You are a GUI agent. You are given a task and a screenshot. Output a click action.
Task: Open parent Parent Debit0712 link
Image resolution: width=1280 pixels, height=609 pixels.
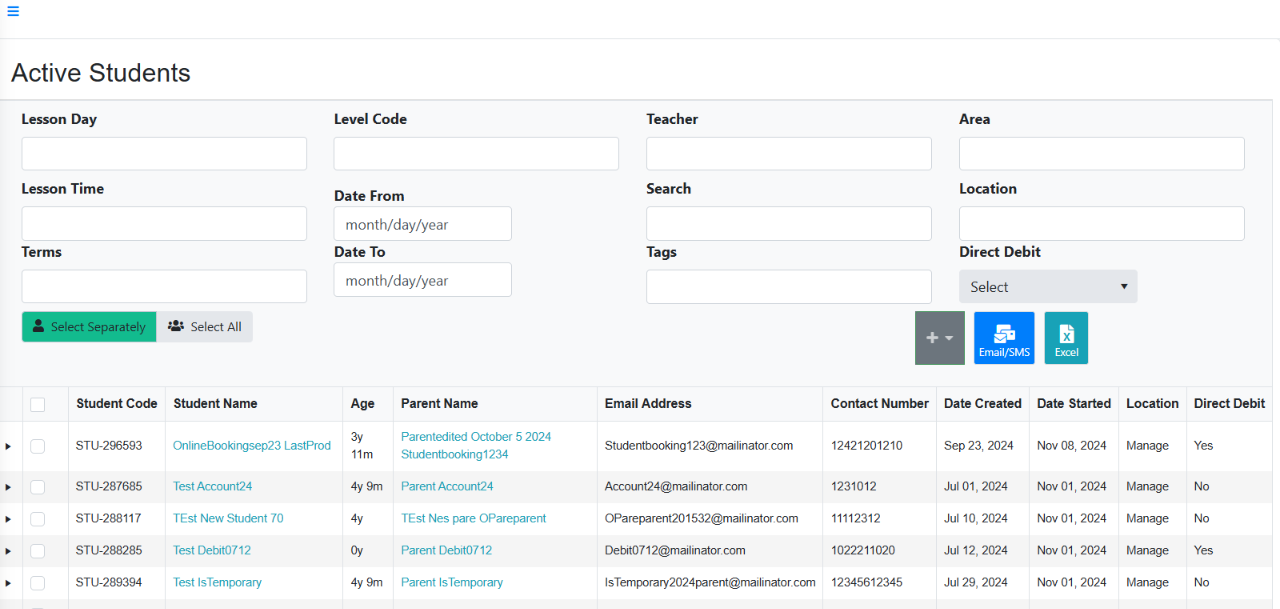pyautogui.click(x=446, y=551)
